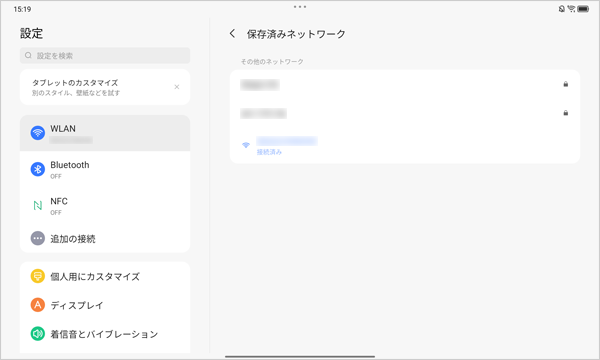This screenshot has height=360, width=600.
Task: Select the ディスプレイ menu entry
Action: click(x=105, y=305)
